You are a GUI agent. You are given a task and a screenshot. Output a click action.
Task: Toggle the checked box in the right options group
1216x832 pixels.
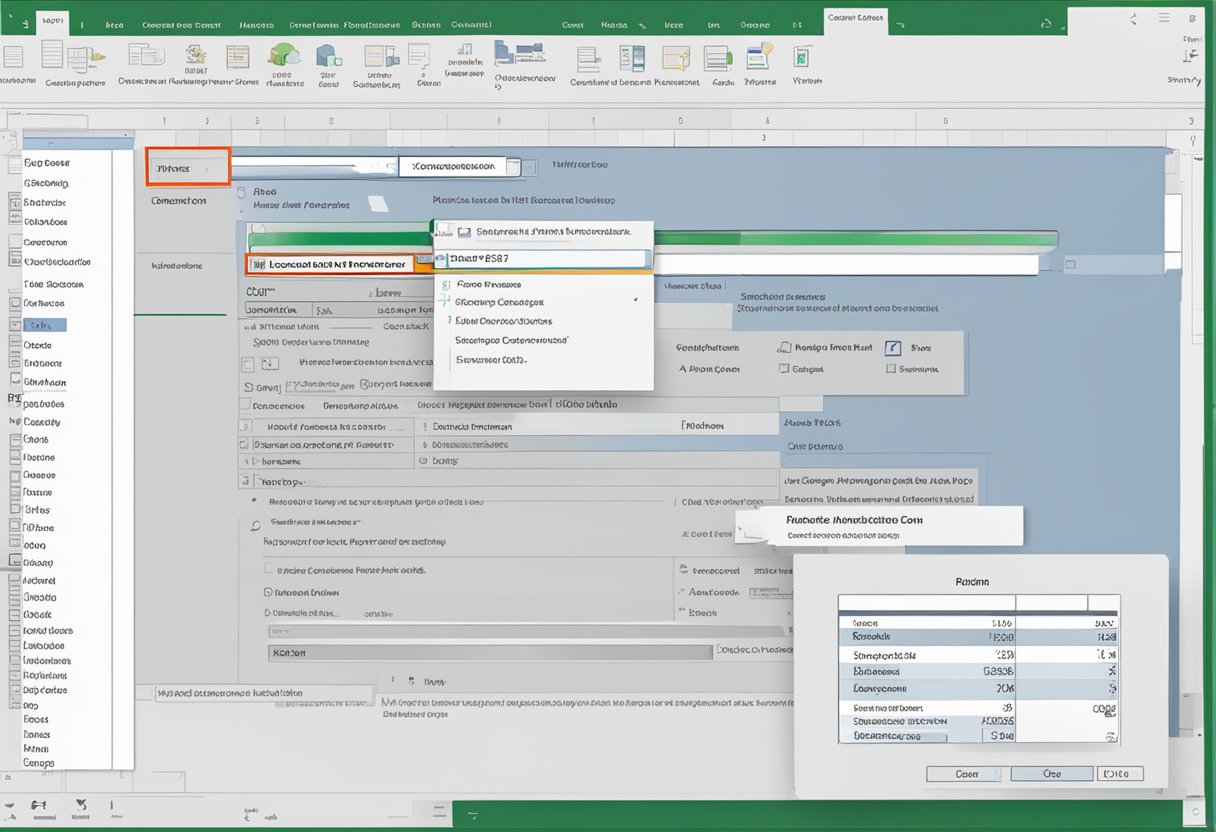(893, 348)
